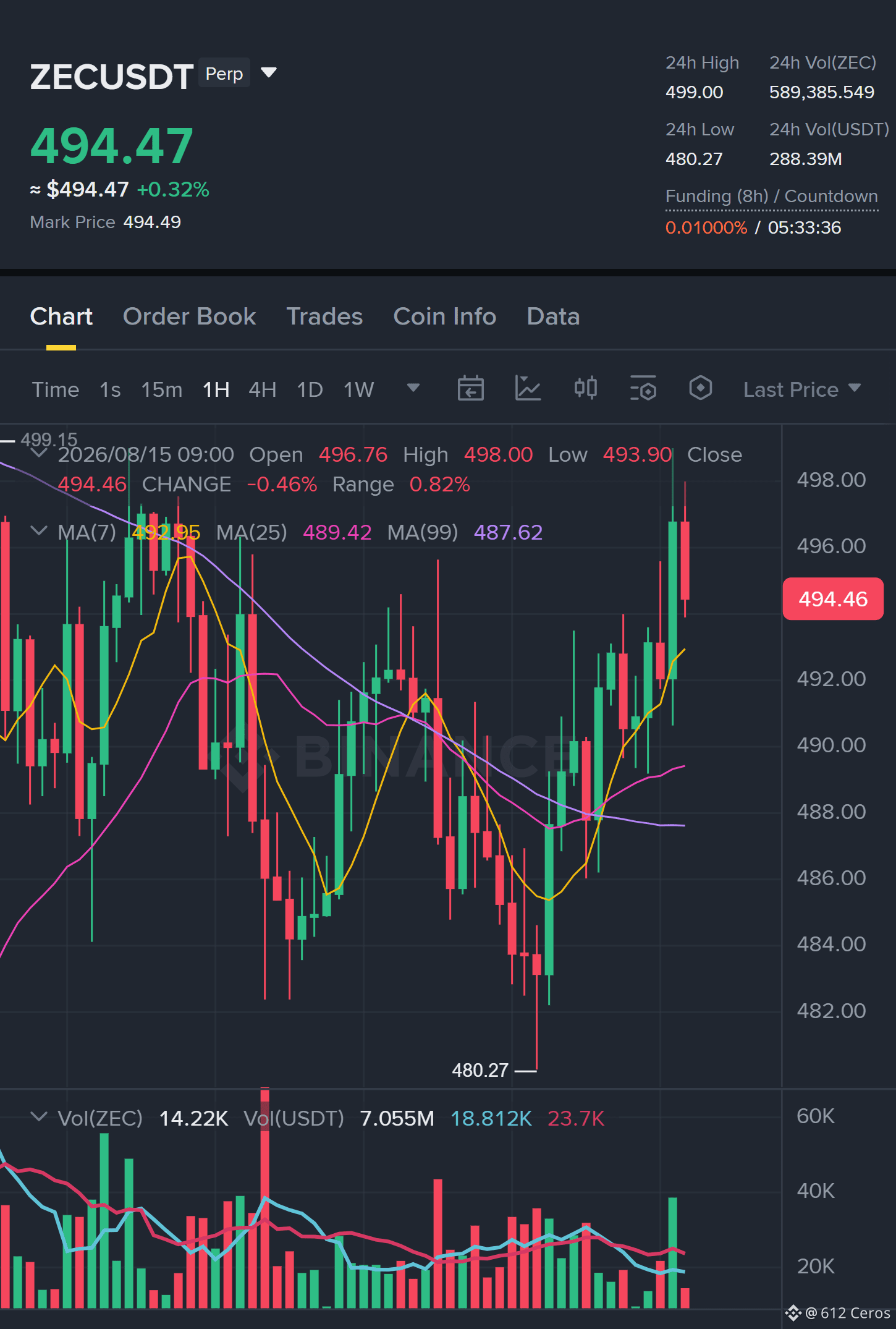
Task: Click the 499.15 high price marker
Action: tap(49, 439)
